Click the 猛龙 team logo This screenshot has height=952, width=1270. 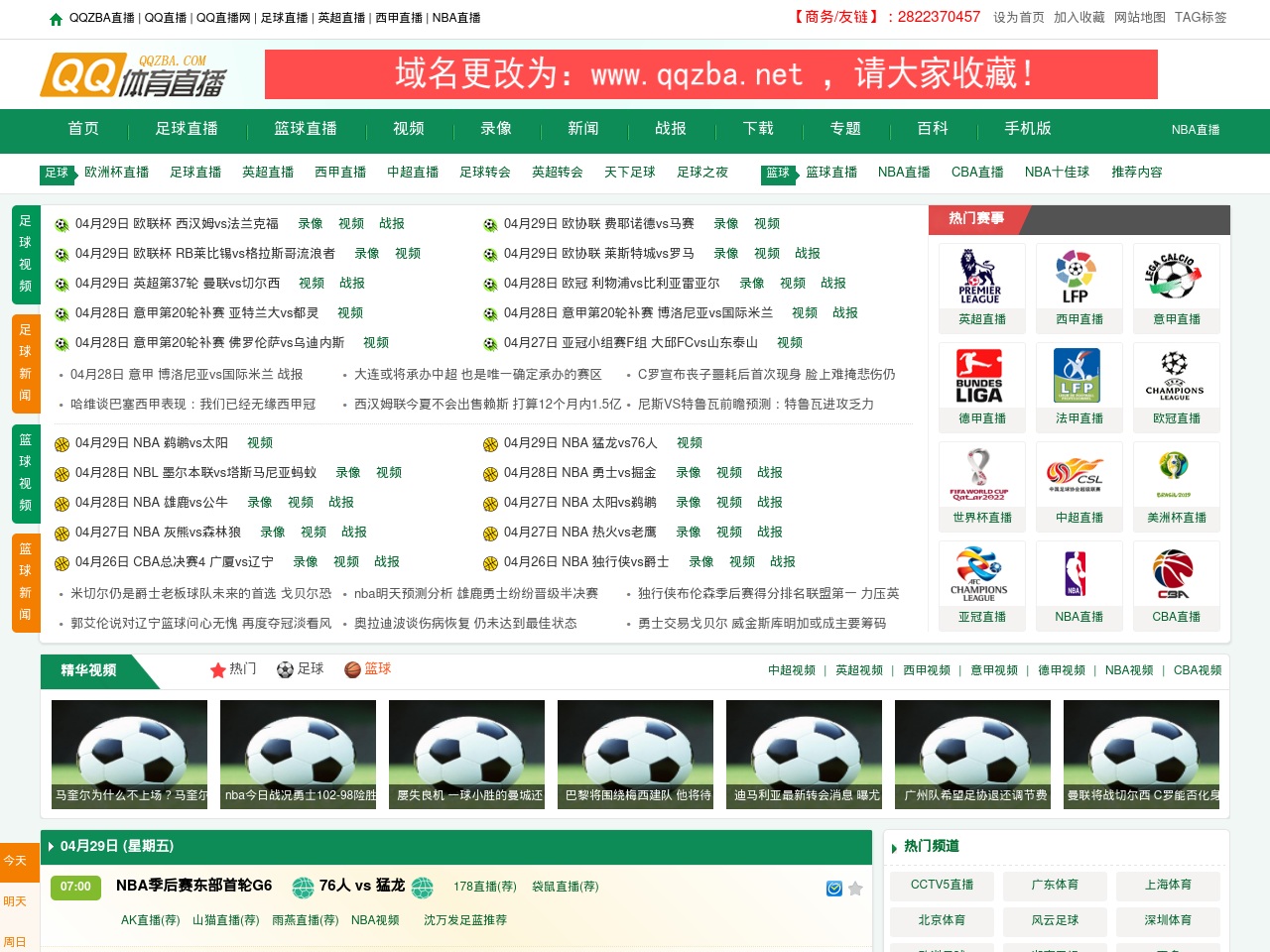423,887
